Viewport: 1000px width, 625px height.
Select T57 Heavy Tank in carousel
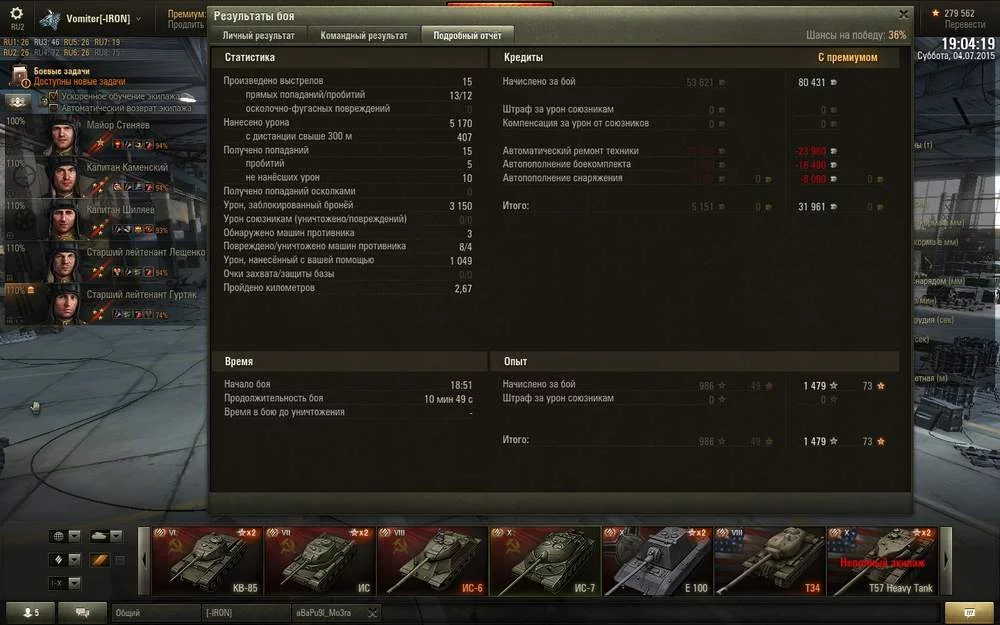[x=882, y=561]
